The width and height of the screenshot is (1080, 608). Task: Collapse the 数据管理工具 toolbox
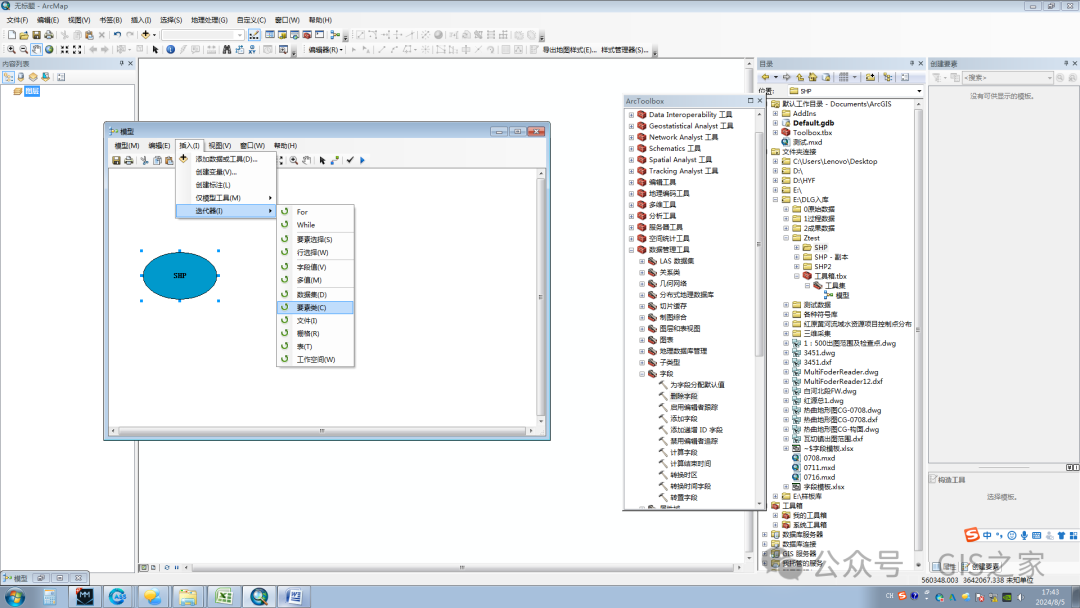[x=632, y=250]
